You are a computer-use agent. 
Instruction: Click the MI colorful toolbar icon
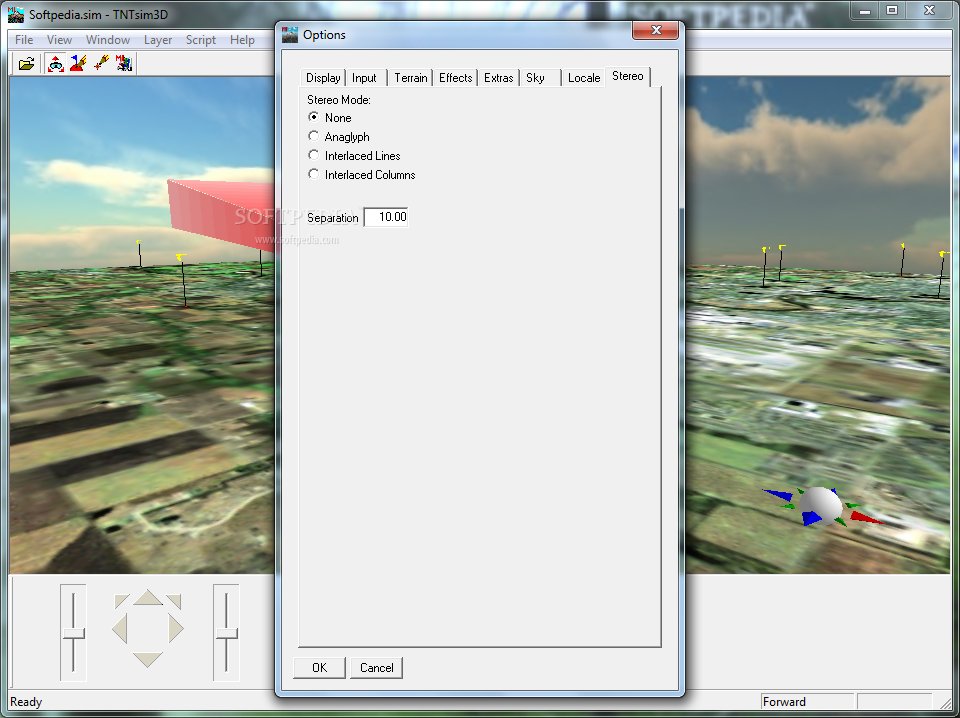click(124, 63)
